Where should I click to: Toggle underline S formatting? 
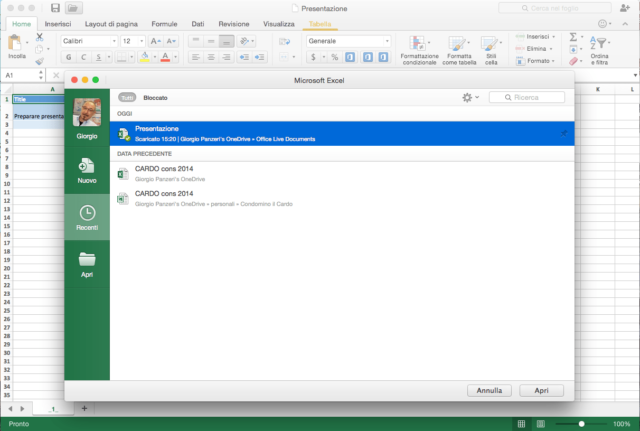click(98, 57)
